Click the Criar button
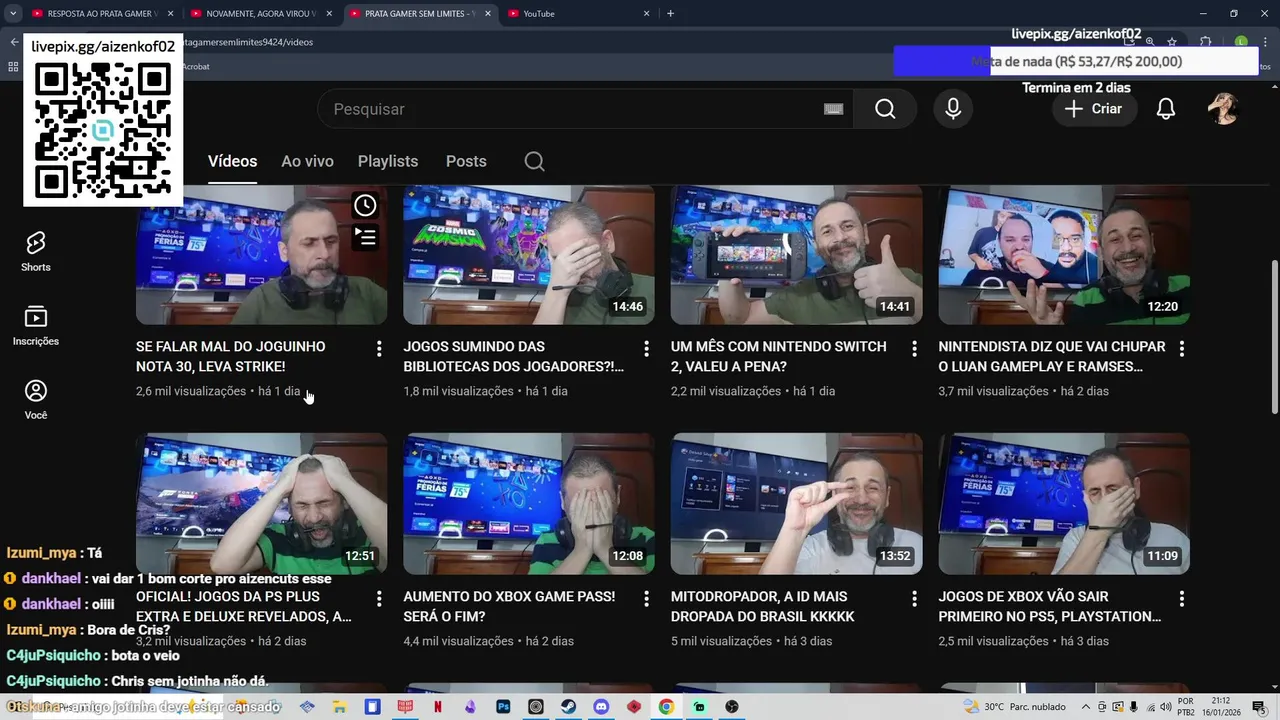The image size is (1280, 720). 1094,109
